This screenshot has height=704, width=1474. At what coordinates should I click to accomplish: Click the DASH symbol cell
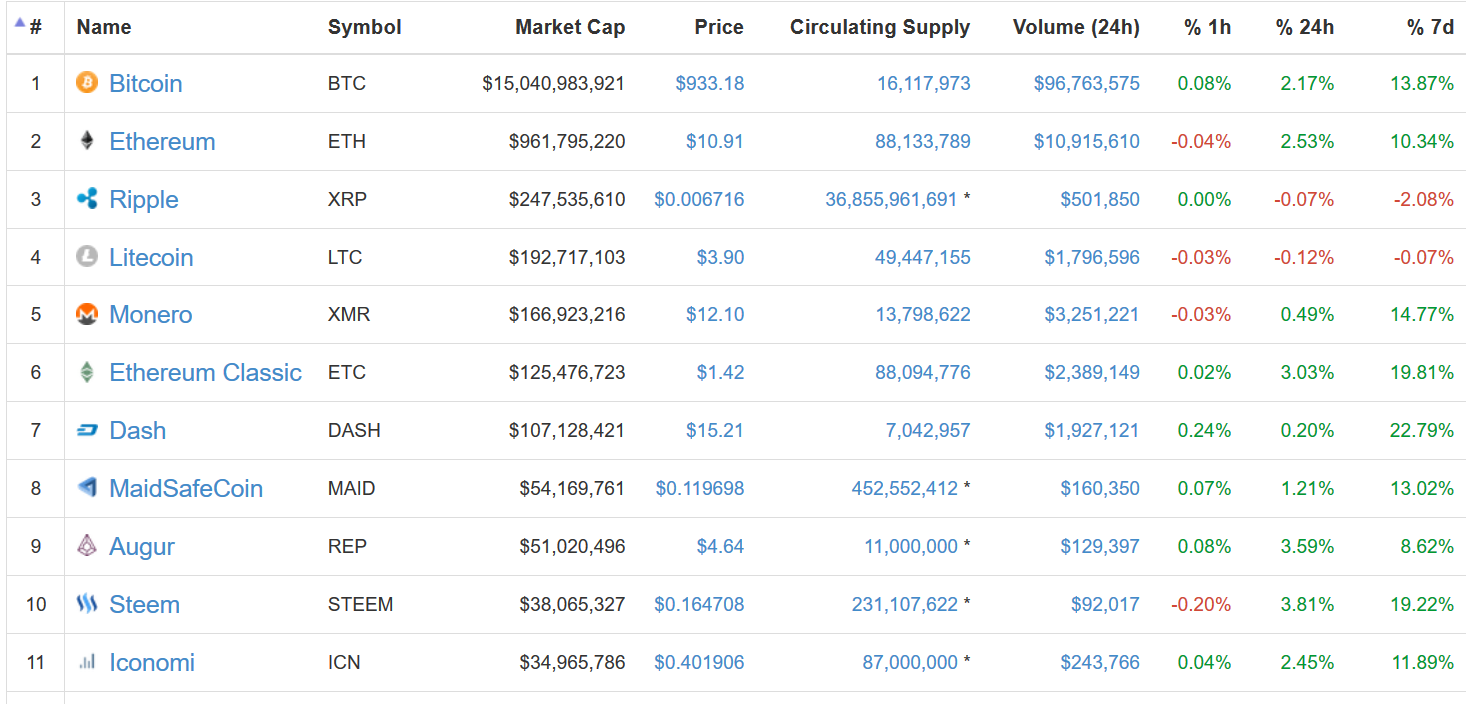(x=354, y=430)
